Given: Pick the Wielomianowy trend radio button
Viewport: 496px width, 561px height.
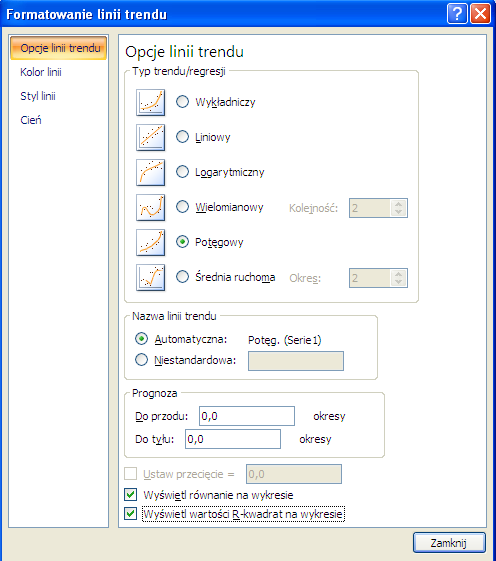Looking at the screenshot, I should click(183, 206).
